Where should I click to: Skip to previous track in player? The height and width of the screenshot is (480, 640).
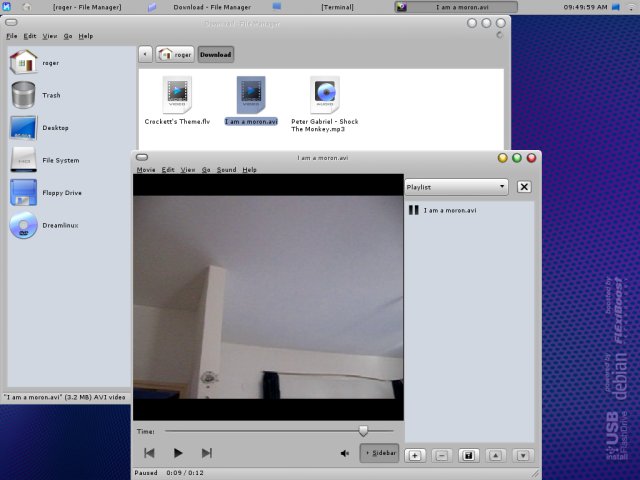click(x=149, y=453)
